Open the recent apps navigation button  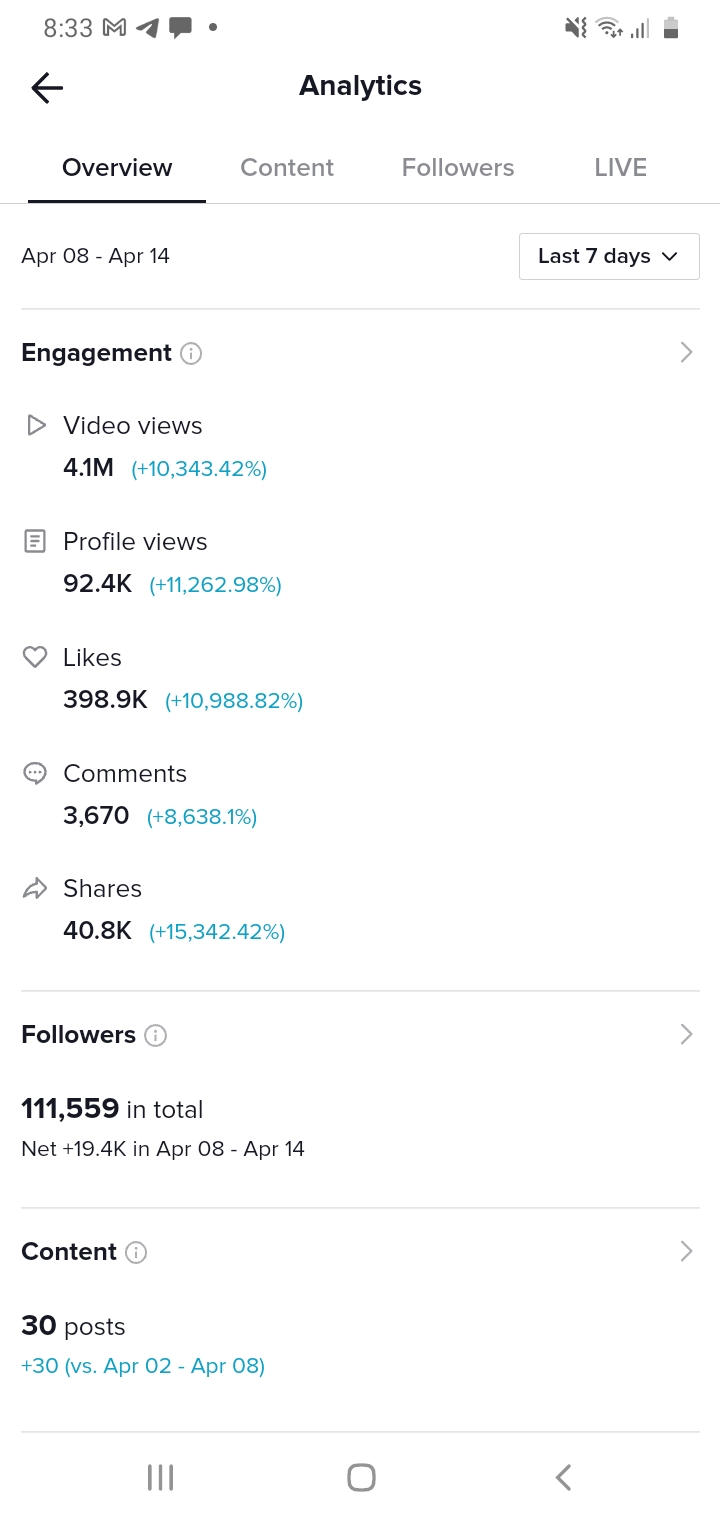(160, 1477)
